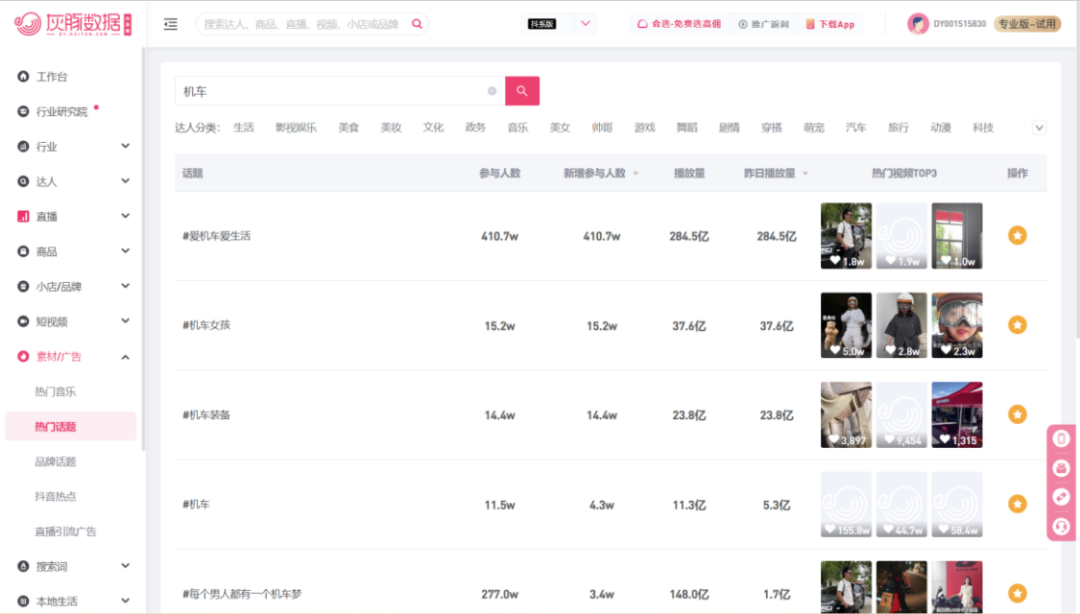
Task: Filter by 美食 category
Action: tap(349, 127)
